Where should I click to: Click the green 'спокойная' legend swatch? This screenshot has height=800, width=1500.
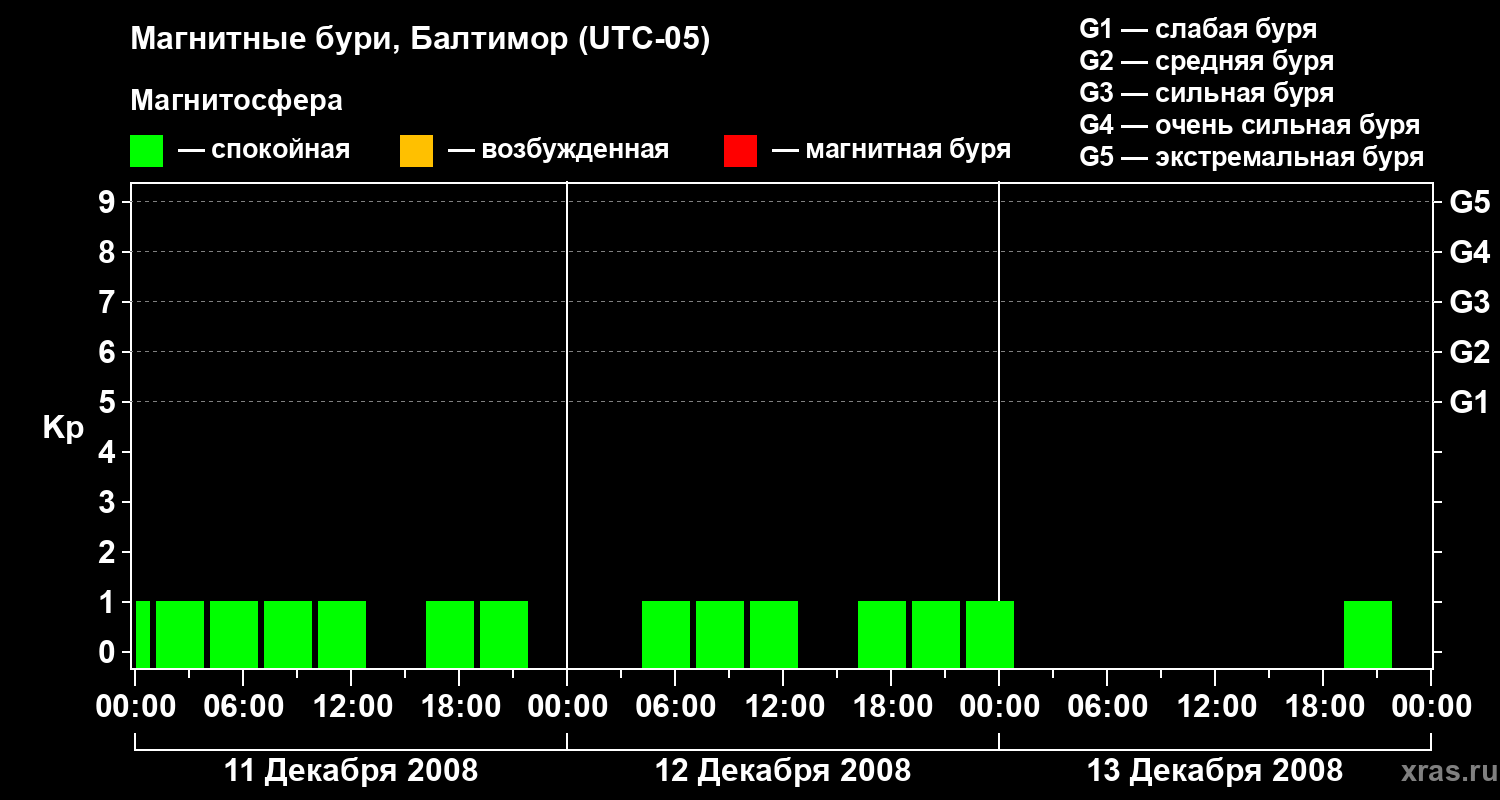146,151
